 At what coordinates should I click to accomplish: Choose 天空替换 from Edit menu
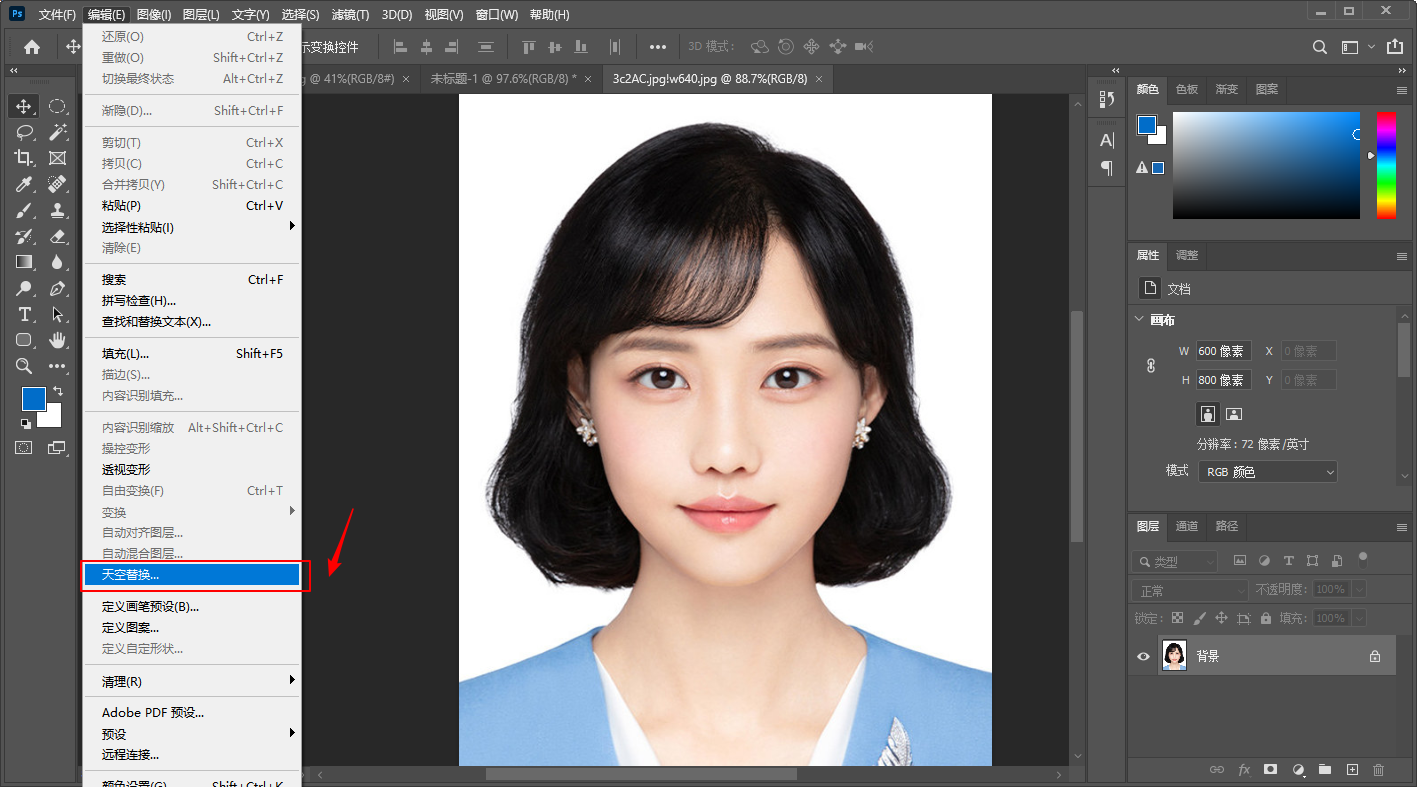192,575
